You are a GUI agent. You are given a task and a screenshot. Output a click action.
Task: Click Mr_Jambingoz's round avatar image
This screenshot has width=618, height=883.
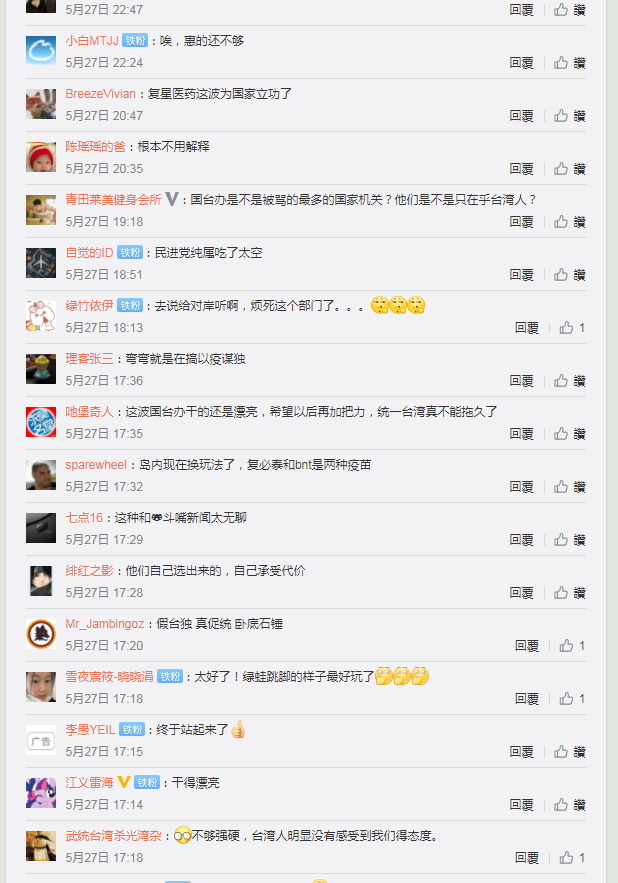point(41,634)
